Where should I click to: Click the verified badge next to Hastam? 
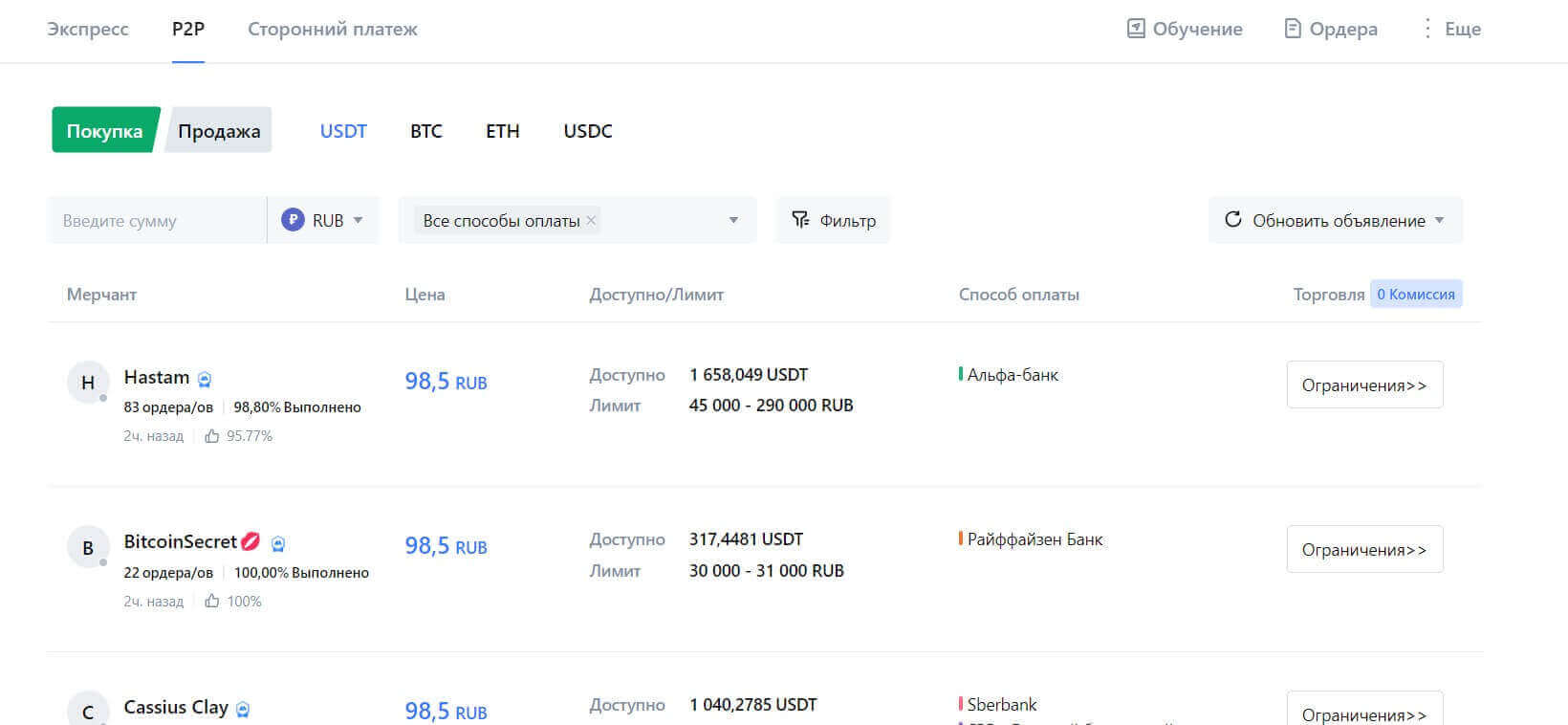[205, 380]
